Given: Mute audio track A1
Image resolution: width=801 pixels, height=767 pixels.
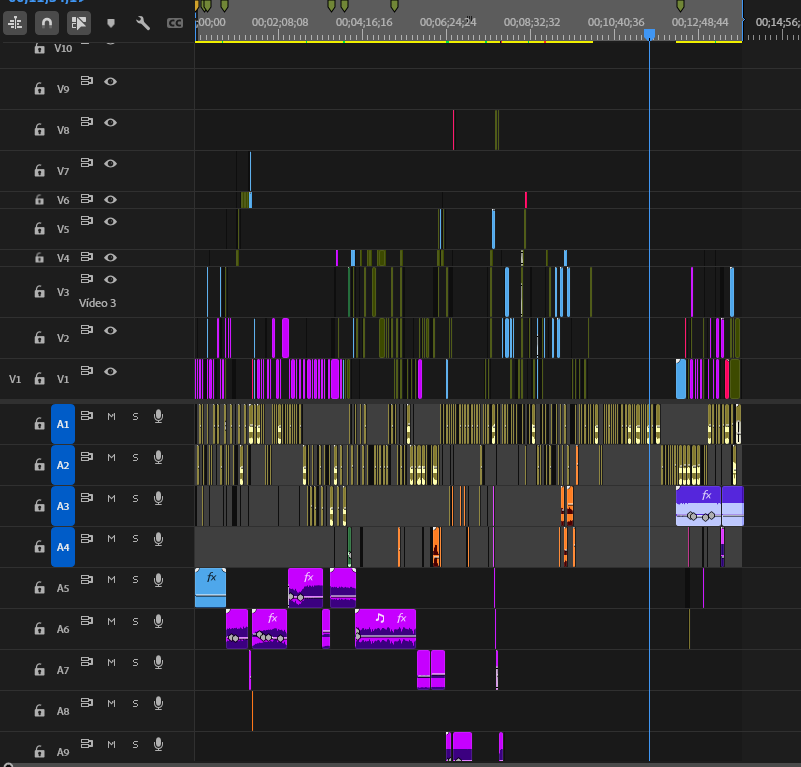Looking at the screenshot, I should tap(111, 416).
